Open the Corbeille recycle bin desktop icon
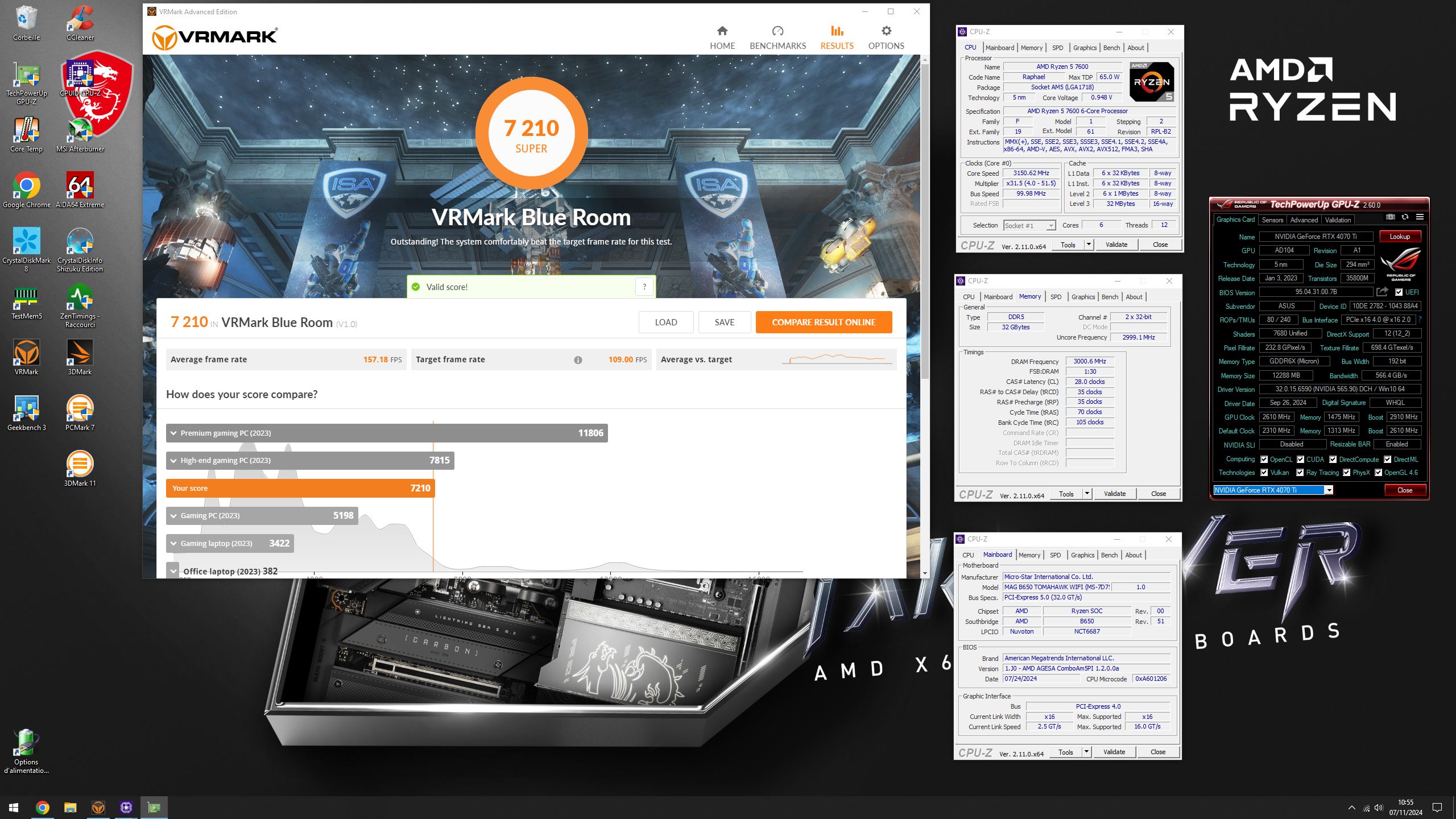Screen dimensions: 1456x819 coord(26,23)
